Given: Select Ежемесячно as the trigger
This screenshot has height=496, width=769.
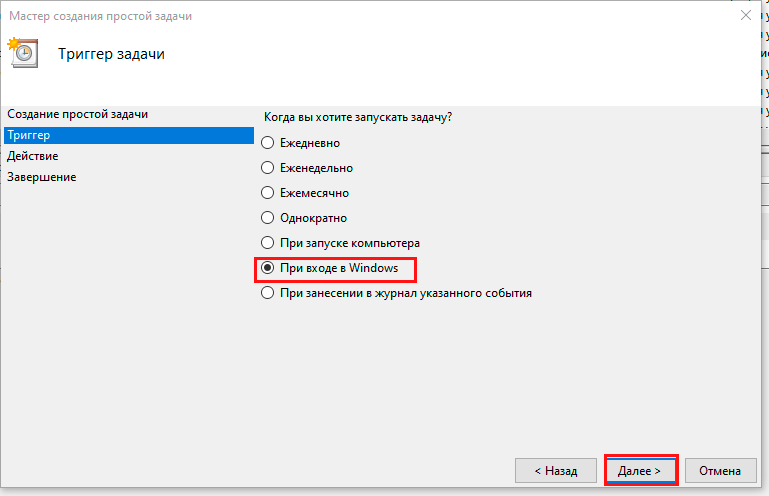Looking at the screenshot, I should tap(267, 193).
